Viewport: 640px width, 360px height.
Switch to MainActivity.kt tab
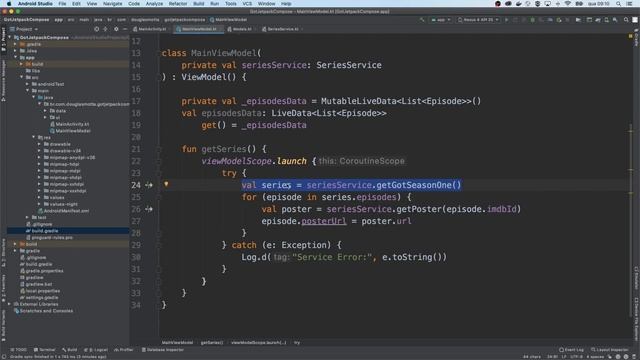(150, 29)
